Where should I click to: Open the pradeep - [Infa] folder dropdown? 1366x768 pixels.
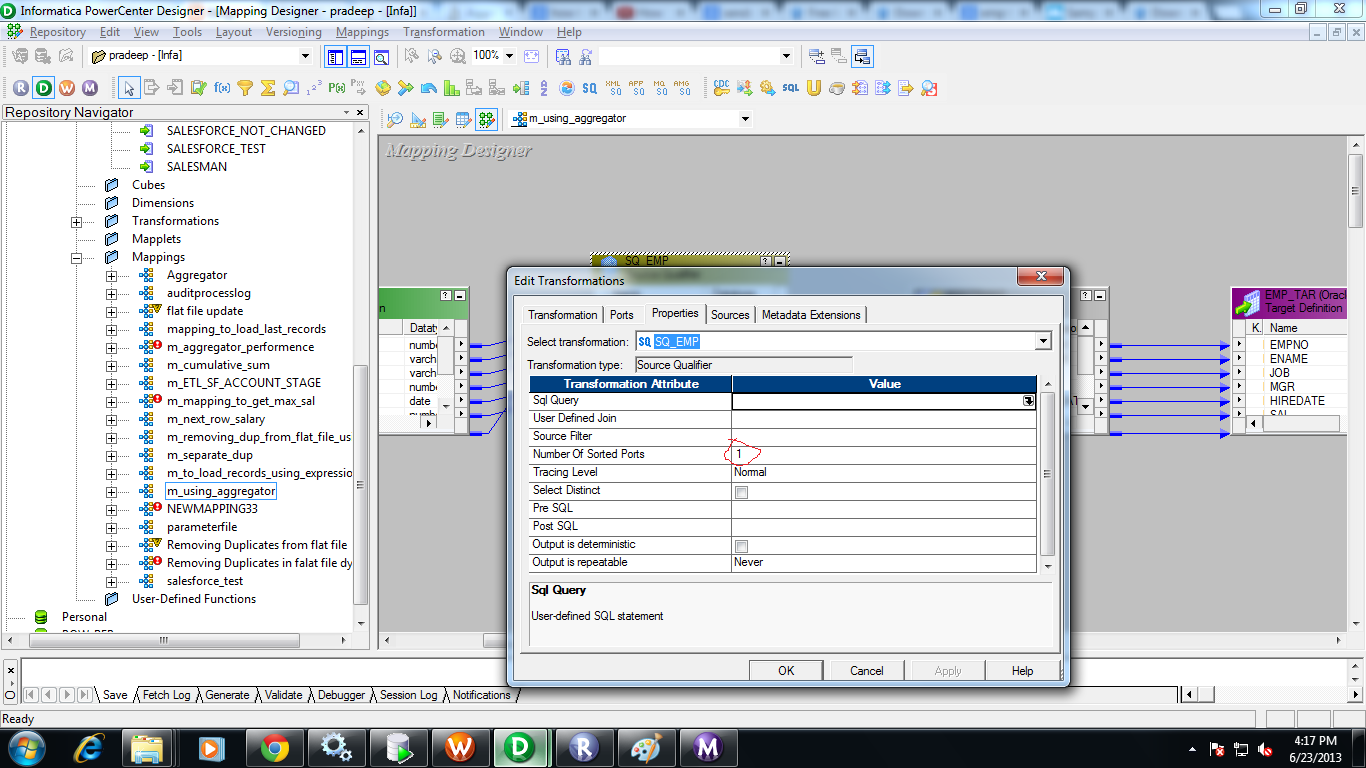[x=306, y=56]
